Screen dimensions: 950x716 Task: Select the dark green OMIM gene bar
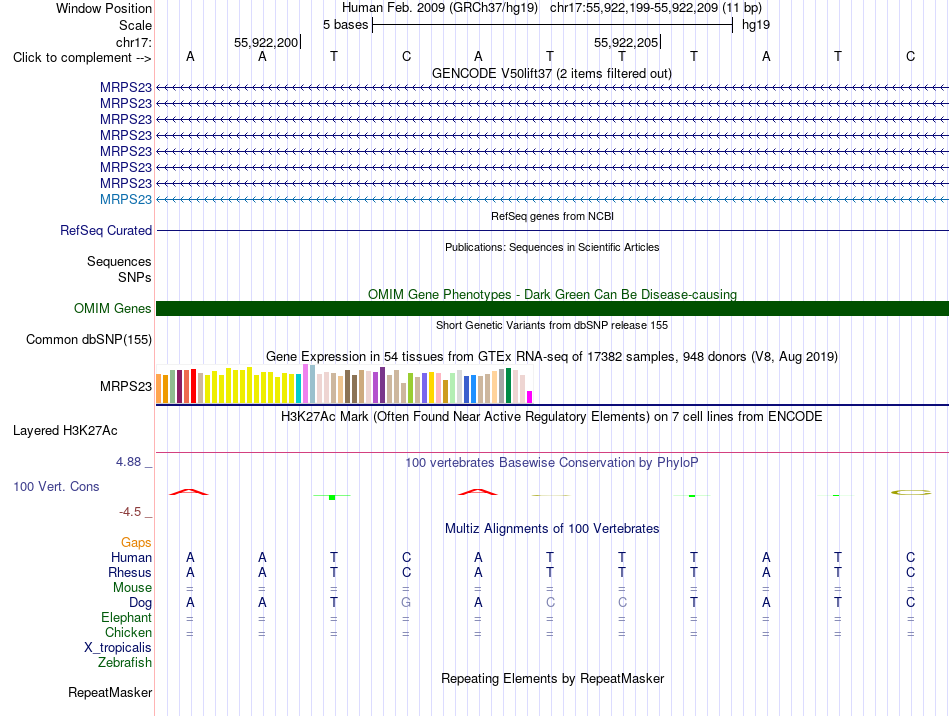[x=552, y=308]
